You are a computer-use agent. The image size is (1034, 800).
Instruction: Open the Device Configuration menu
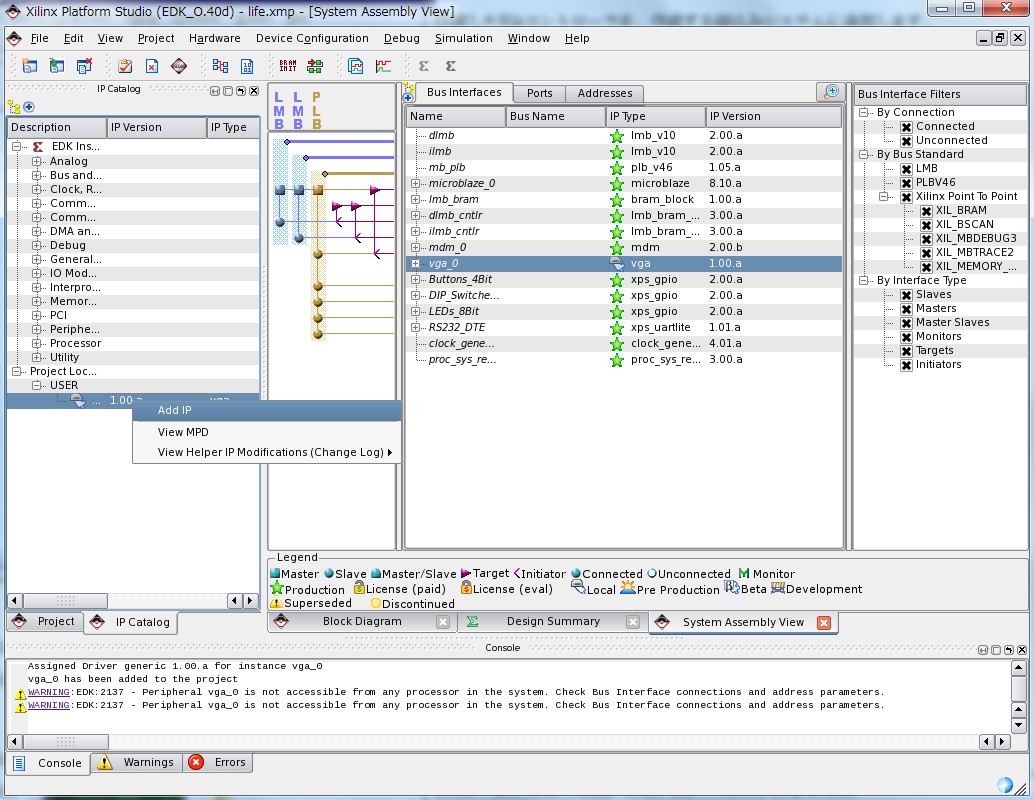tap(312, 38)
